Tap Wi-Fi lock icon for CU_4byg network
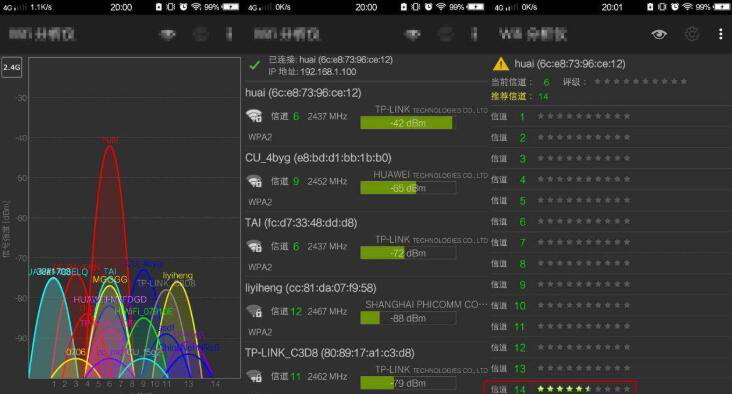 click(x=254, y=181)
